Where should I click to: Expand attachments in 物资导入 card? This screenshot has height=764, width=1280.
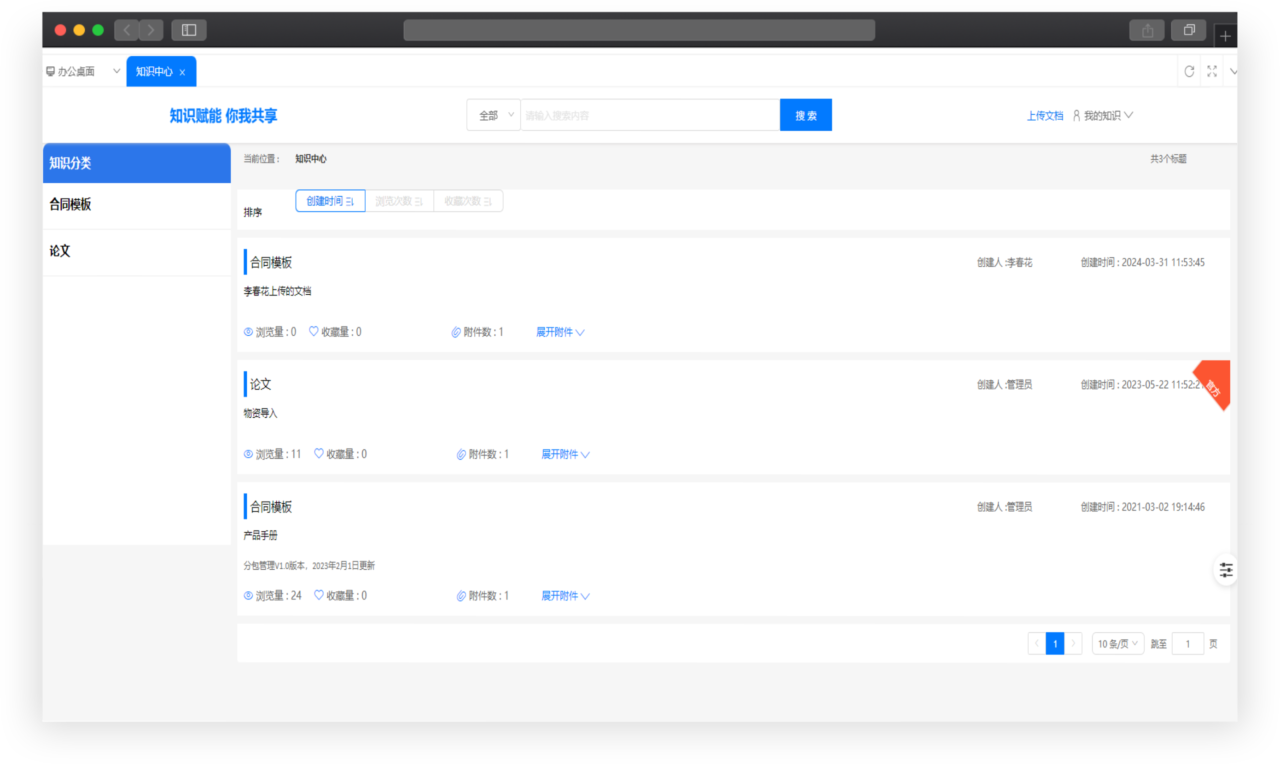click(x=565, y=454)
